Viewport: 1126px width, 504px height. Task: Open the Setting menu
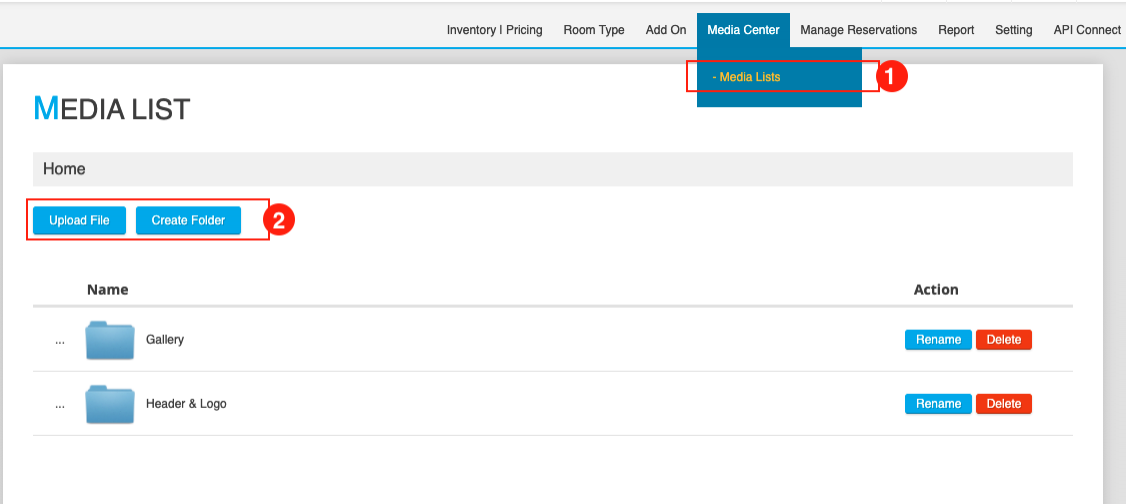click(1013, 30)
